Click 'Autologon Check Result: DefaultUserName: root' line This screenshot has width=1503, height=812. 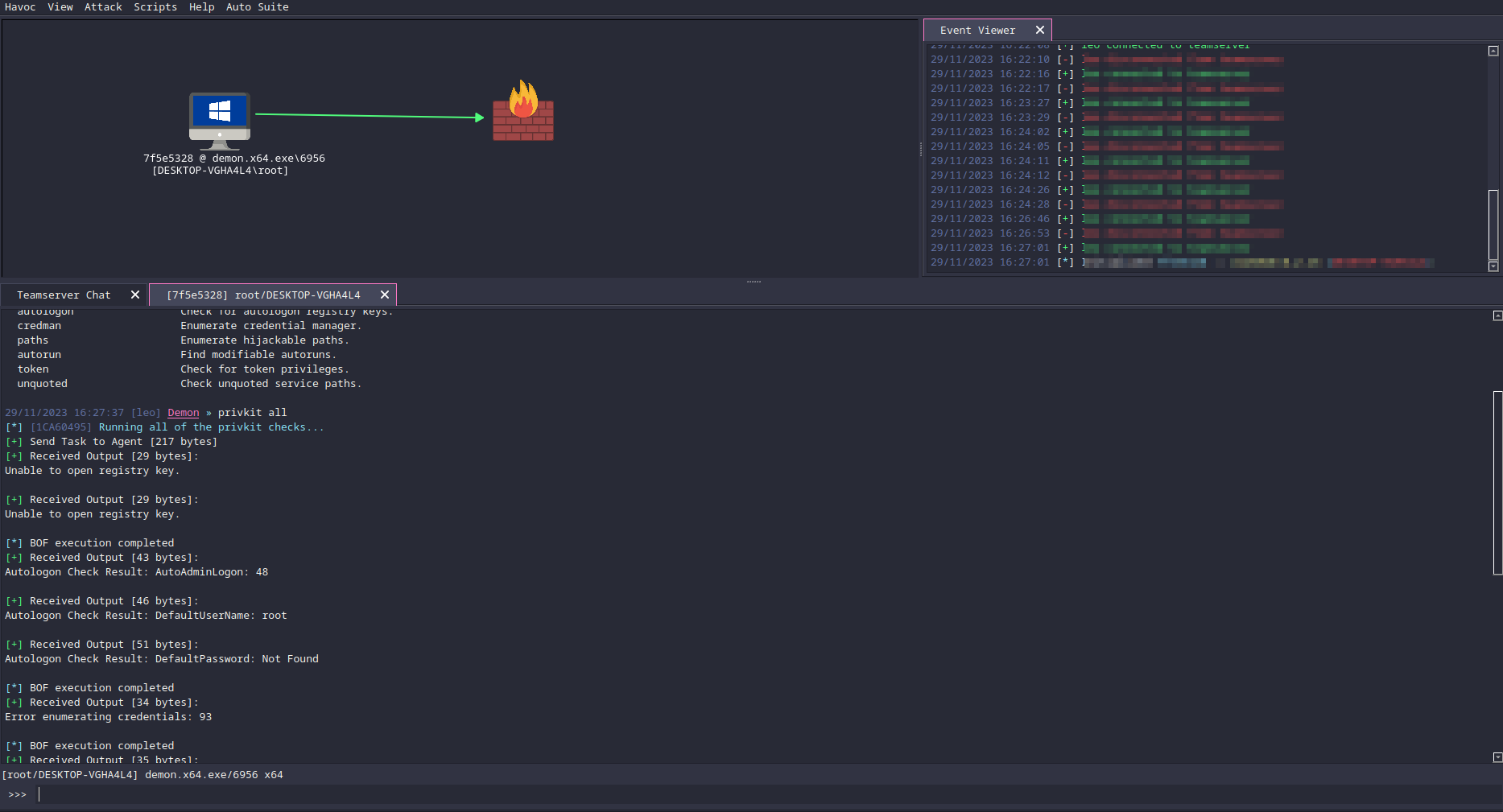click(x=146, y=616)
